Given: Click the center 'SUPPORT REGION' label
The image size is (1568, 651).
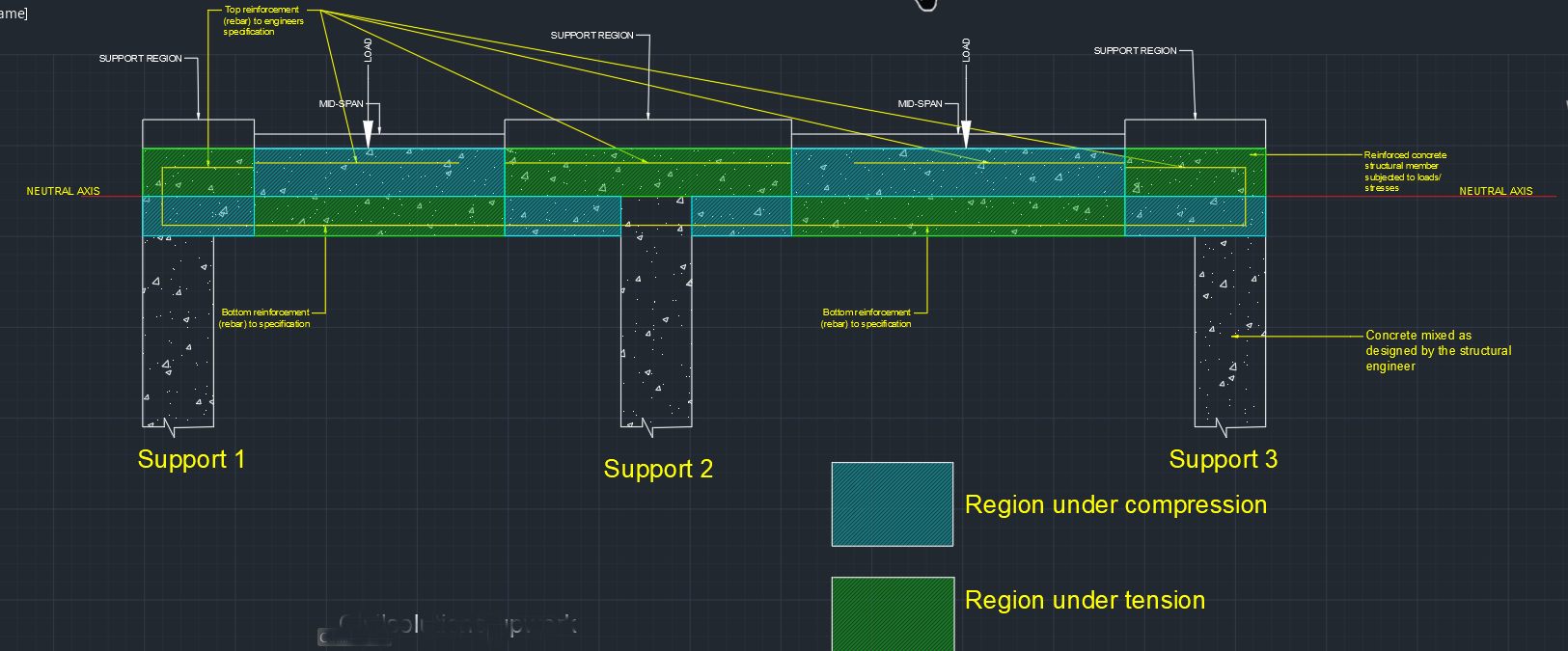Looking at the screenshot, I should tap(591, 36).
